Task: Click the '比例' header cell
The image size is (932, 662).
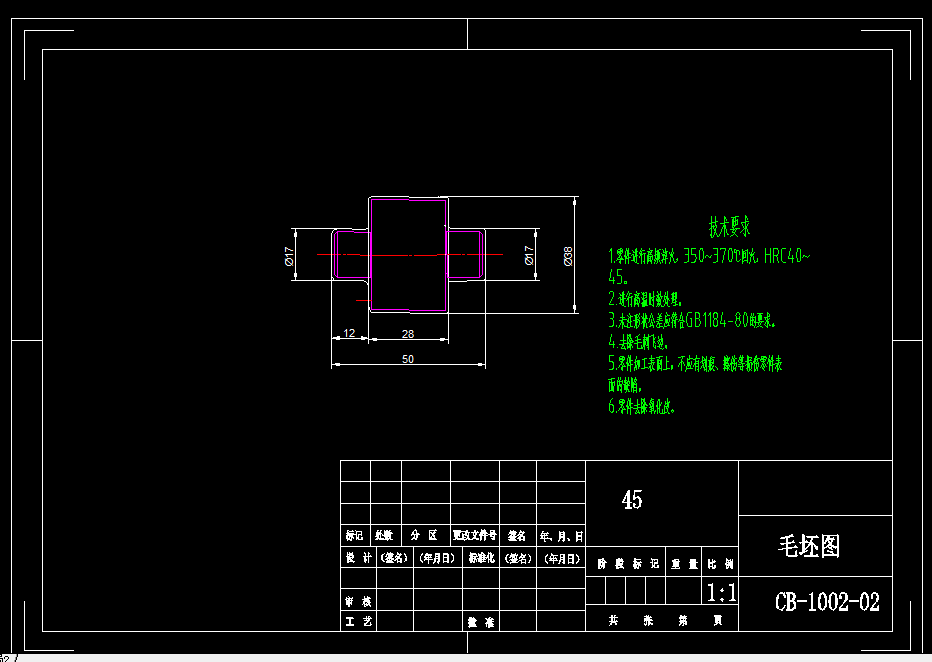Action: [x=720, y=564]
